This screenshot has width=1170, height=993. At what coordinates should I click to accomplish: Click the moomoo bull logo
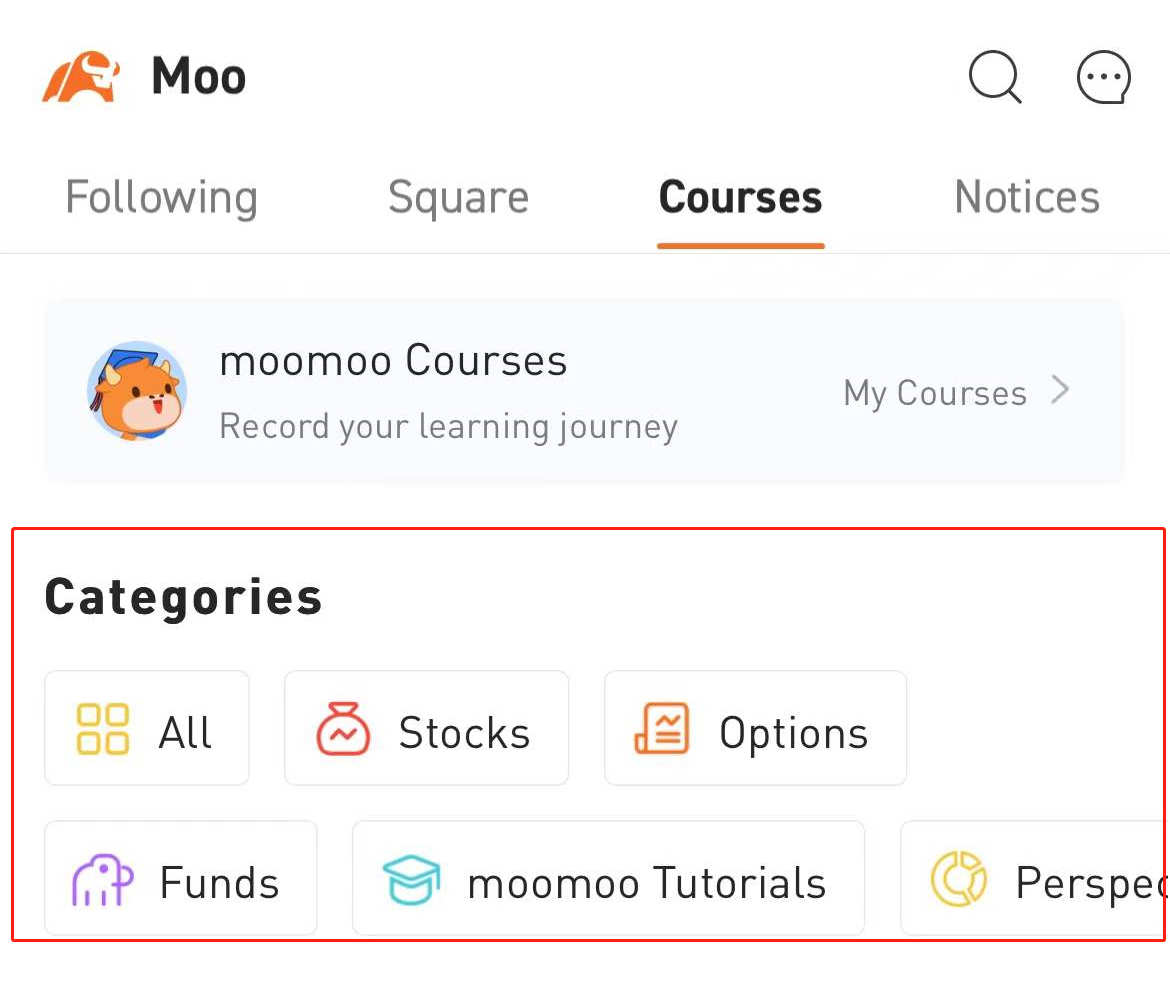pyautogui.click(x=81, y=76)
